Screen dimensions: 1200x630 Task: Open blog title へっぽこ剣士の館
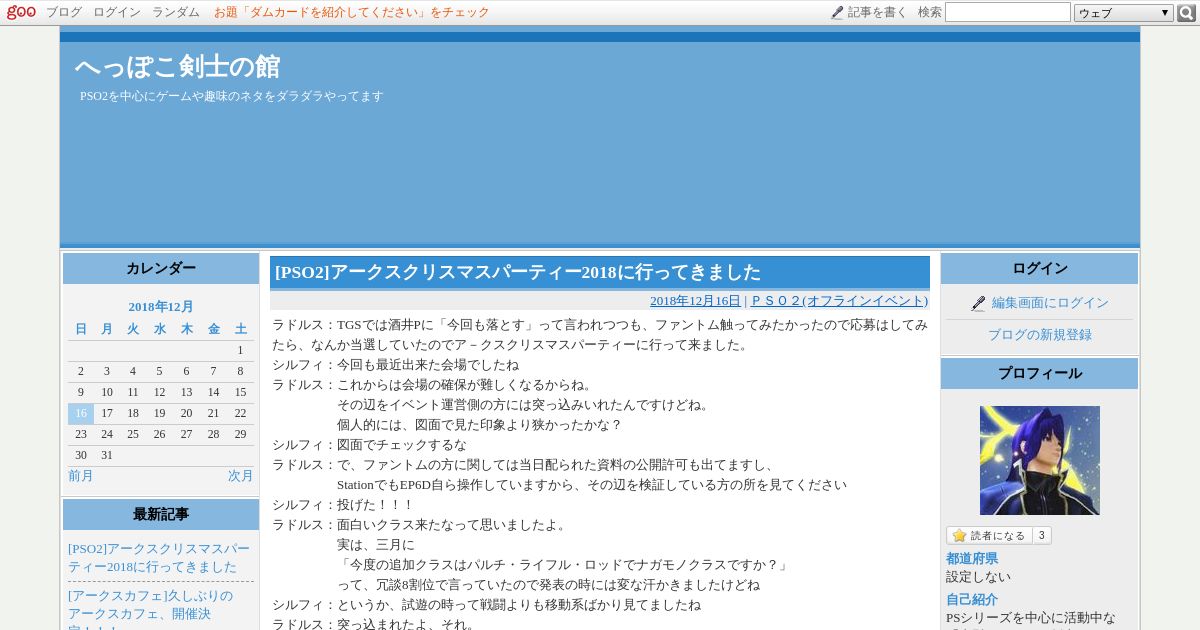[177, 67]
